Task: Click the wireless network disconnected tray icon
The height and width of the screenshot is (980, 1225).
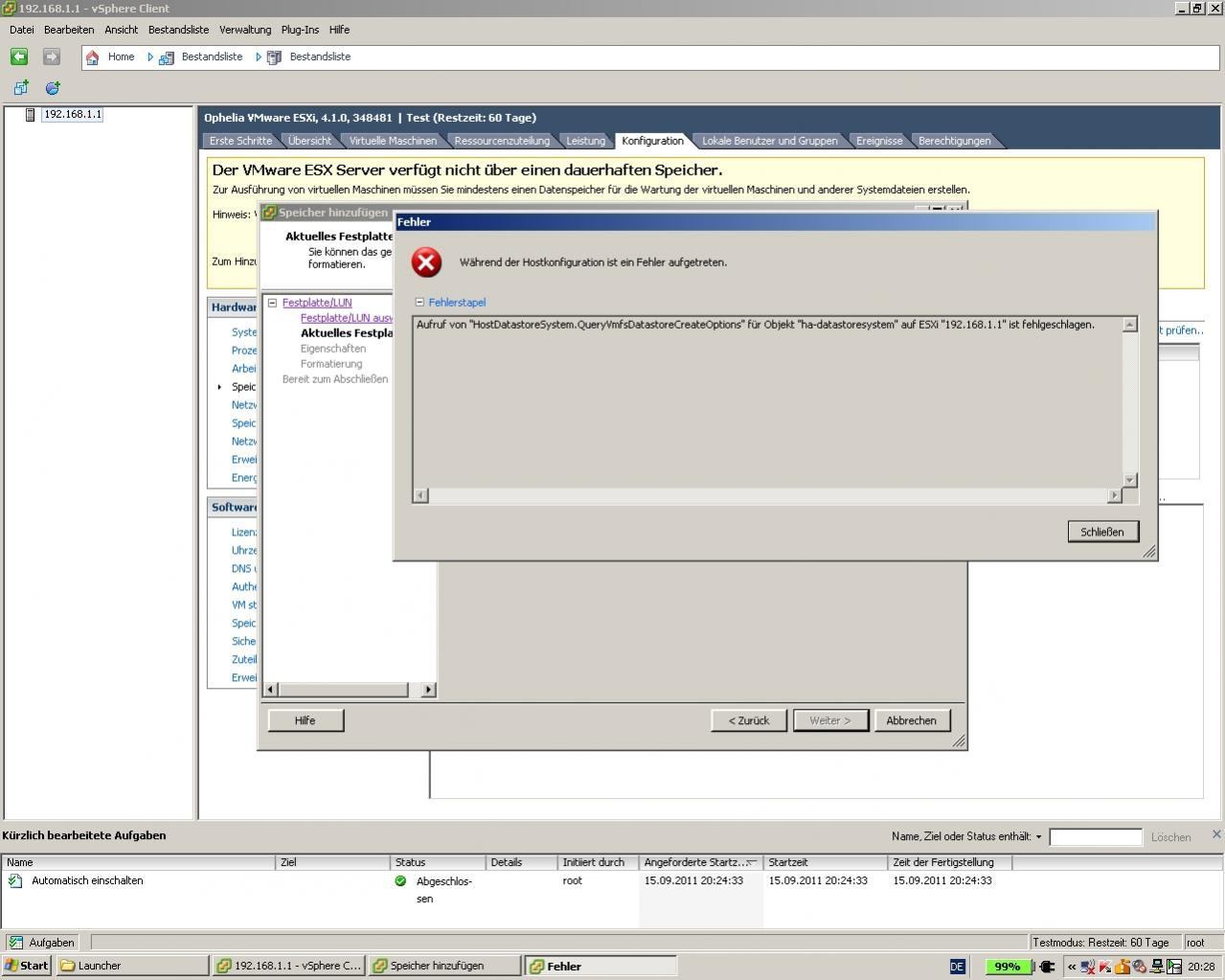Action: click(1089, 967)
